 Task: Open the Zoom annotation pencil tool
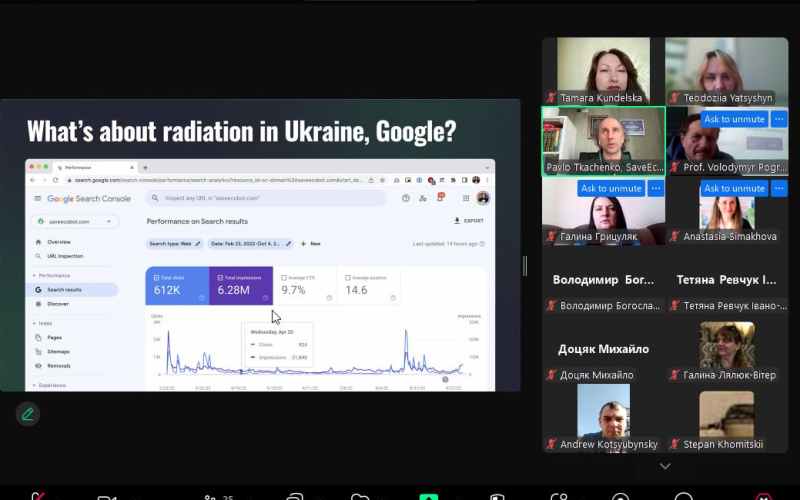click(x=28, y=414)
